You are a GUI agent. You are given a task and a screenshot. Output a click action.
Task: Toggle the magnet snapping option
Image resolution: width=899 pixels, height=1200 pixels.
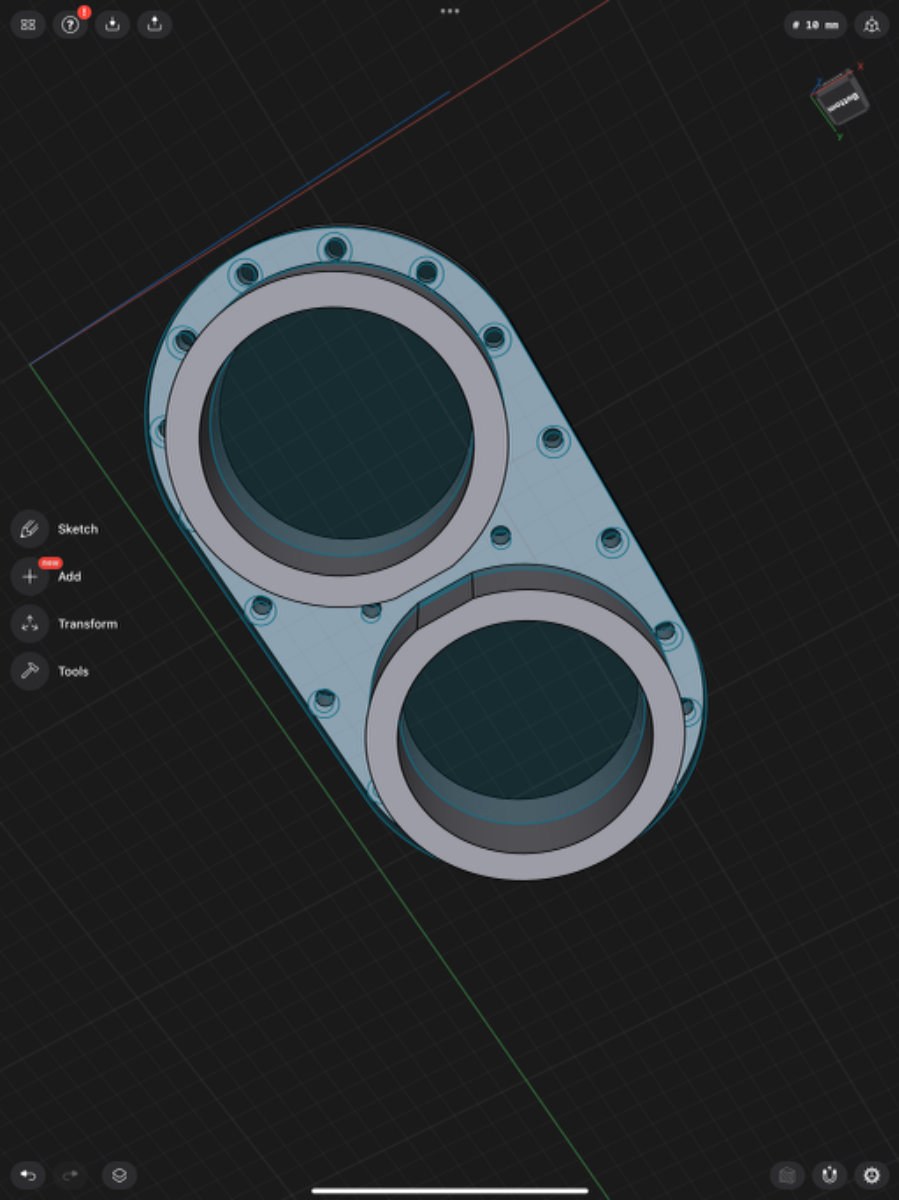tap(829, 1175)
